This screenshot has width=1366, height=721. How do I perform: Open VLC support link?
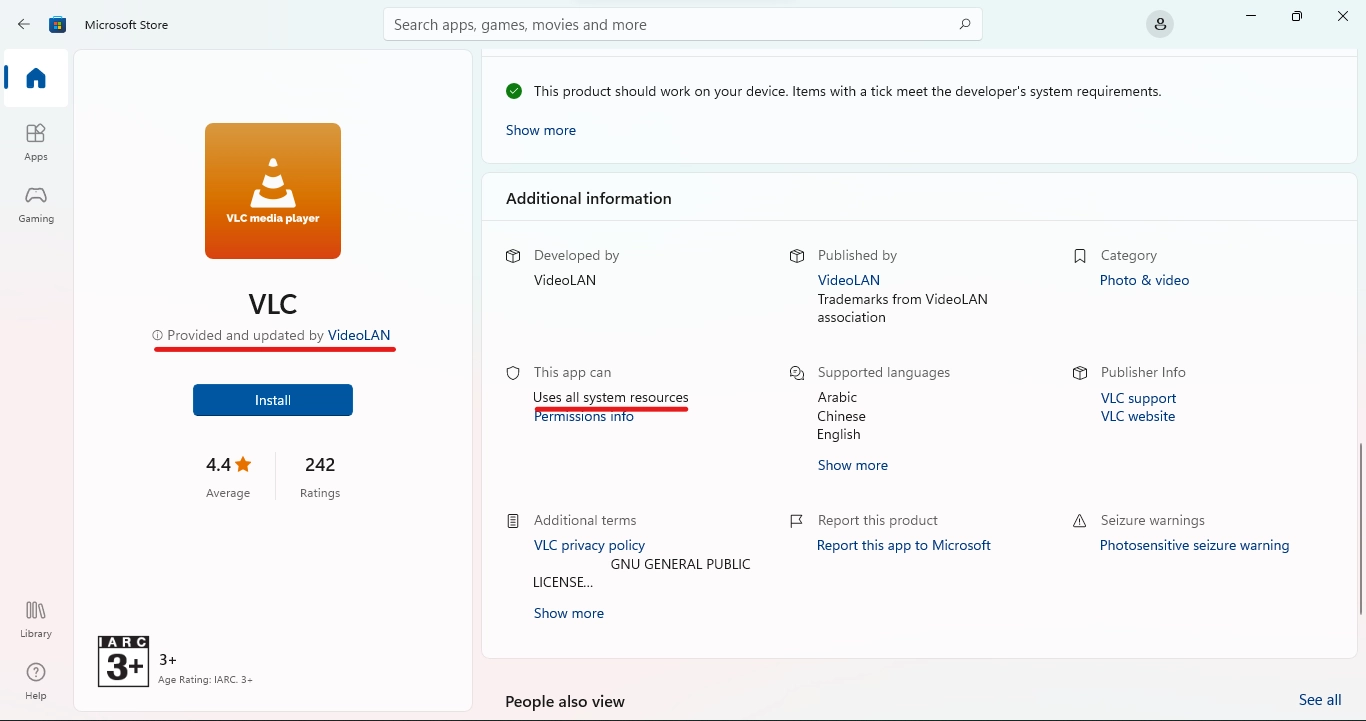pos(1138,399)
